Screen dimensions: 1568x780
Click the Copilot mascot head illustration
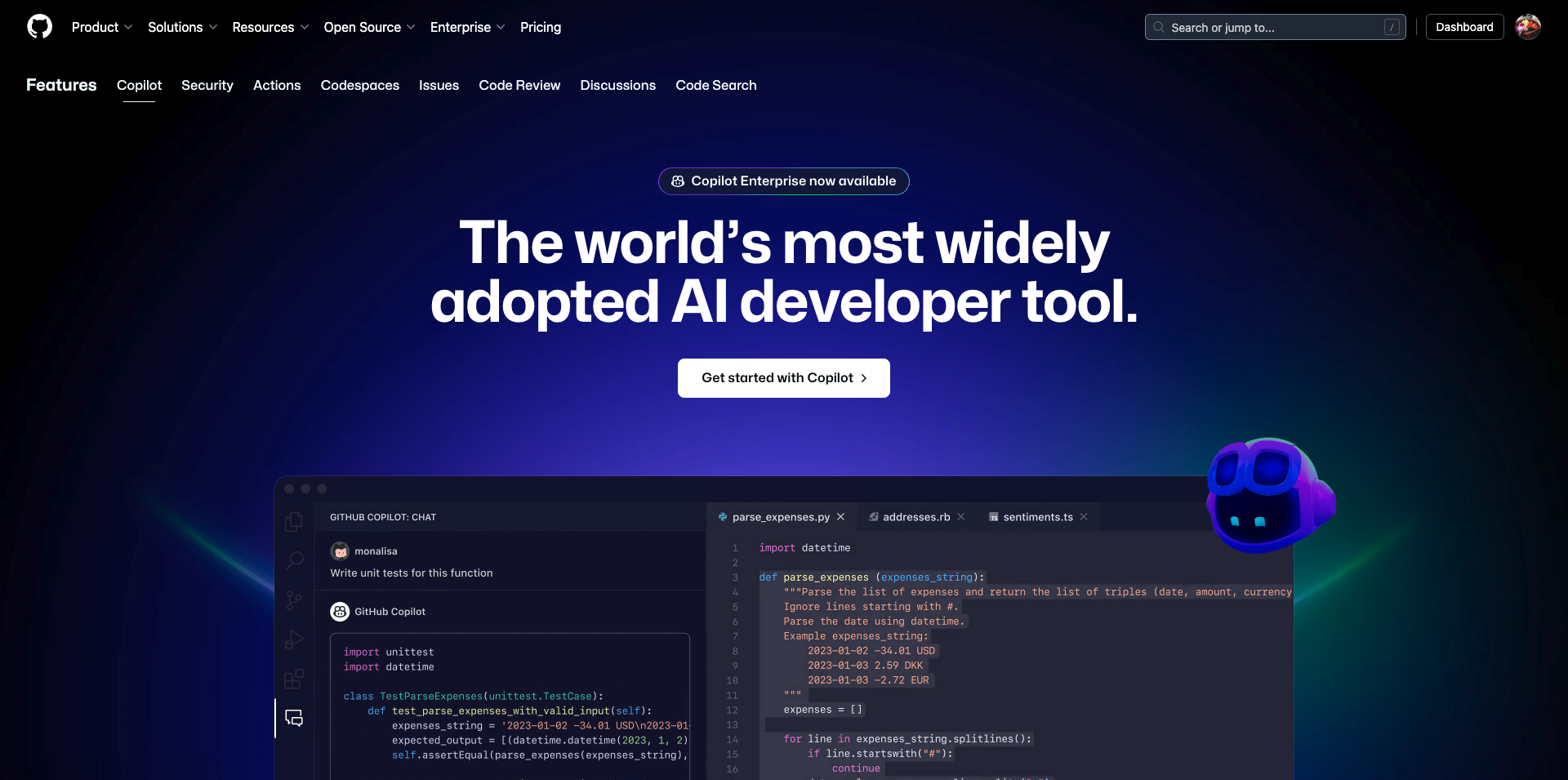click(1271, 495)
